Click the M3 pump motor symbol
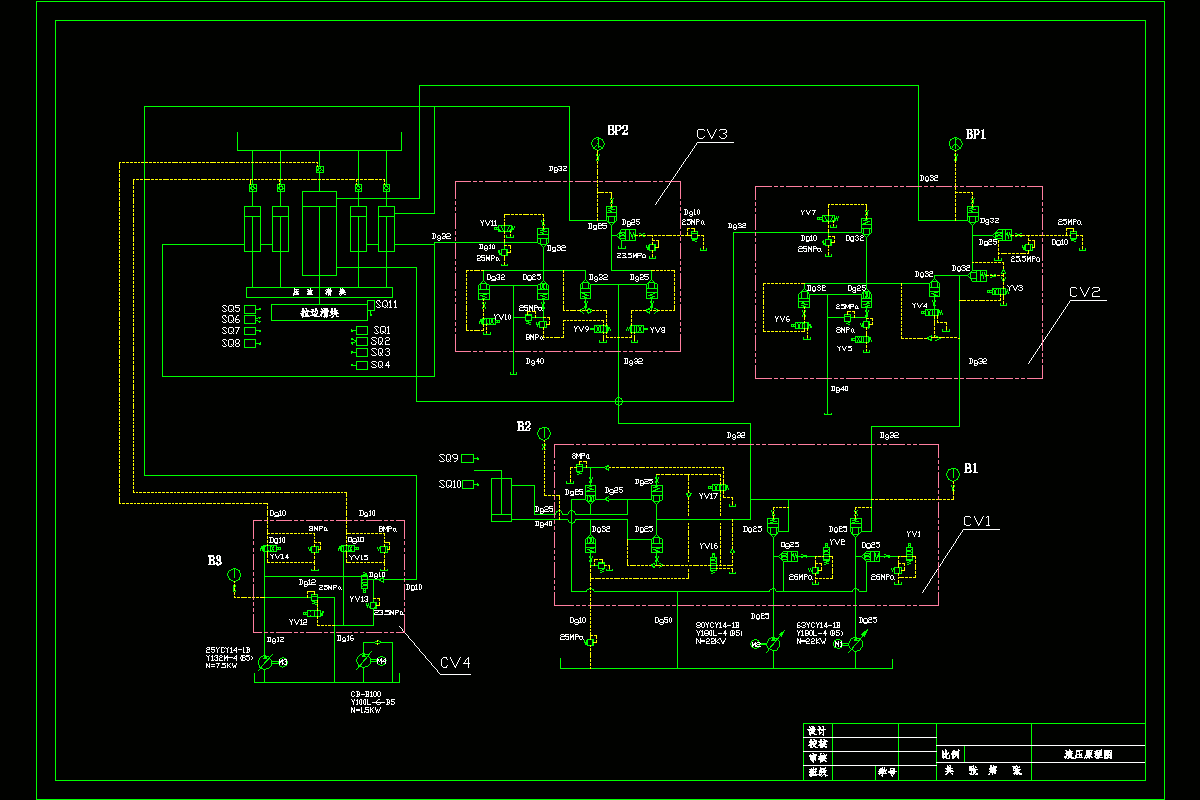Viewport: 1200px width, 800px height. coord(282,662)
